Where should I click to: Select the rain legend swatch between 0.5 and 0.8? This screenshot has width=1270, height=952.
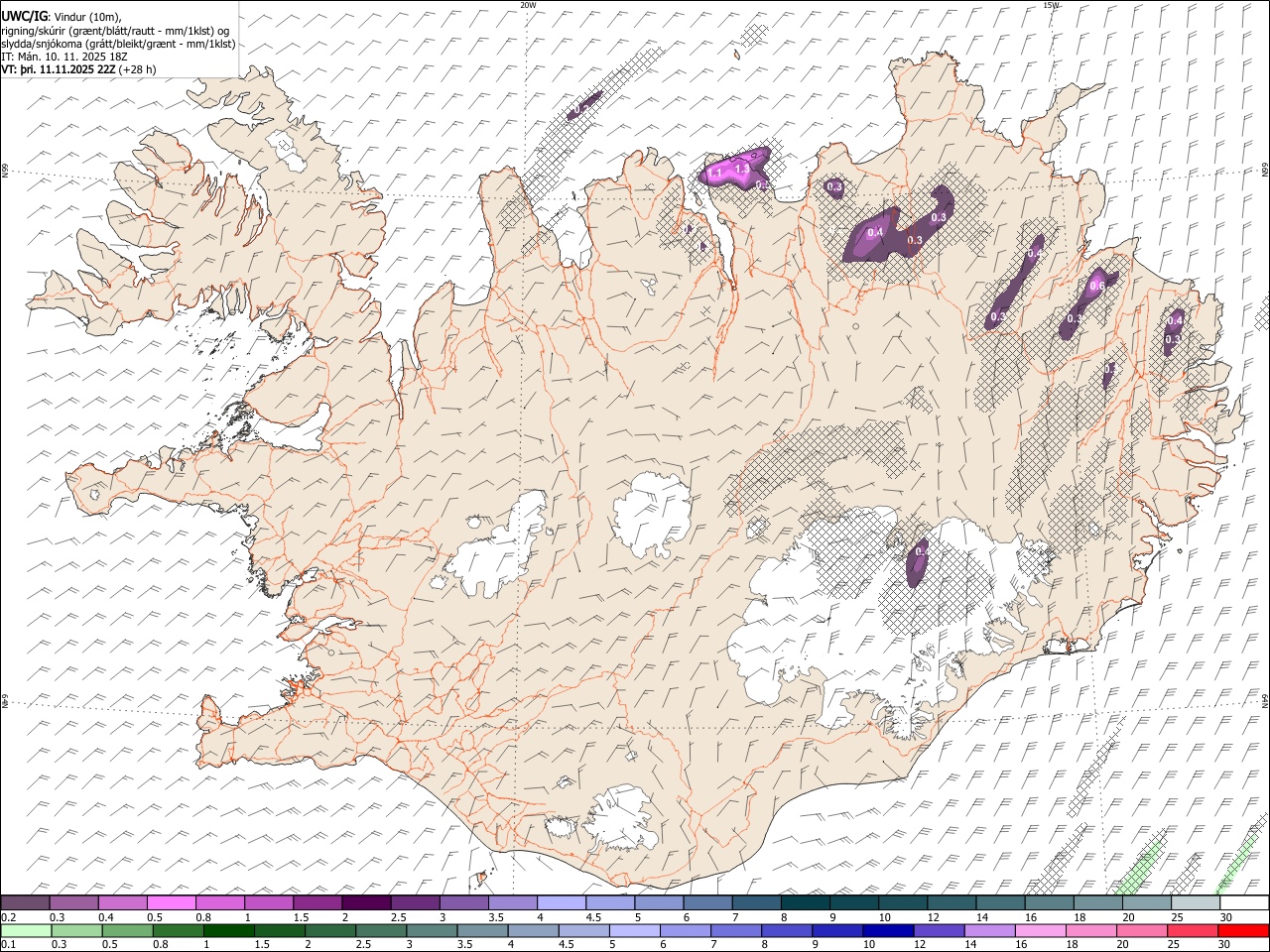[127, 930]
